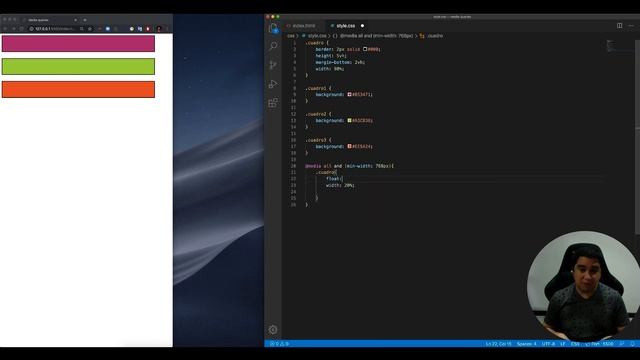Click Live Server port in status bar

coord(600,344)
